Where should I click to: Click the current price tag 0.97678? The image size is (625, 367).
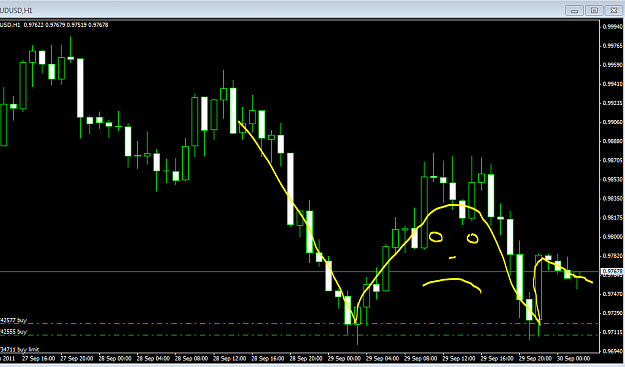point(613,271)
